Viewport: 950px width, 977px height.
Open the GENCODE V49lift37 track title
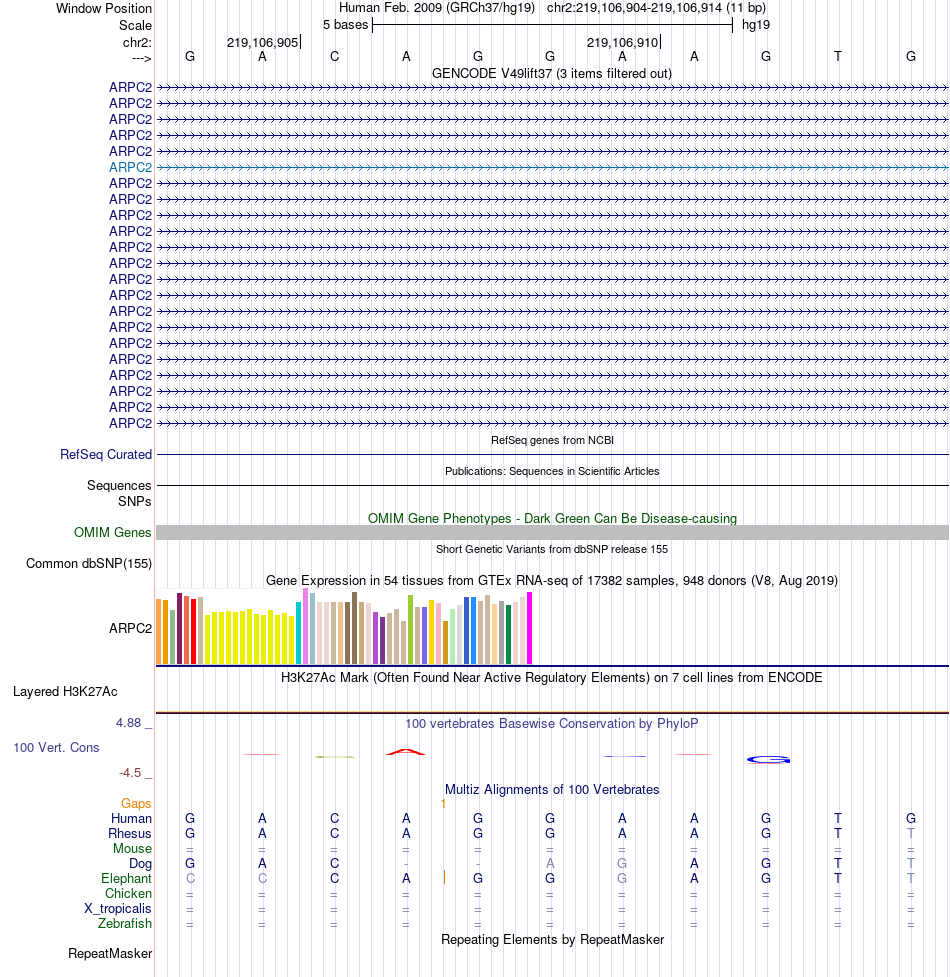coord(552,74)
